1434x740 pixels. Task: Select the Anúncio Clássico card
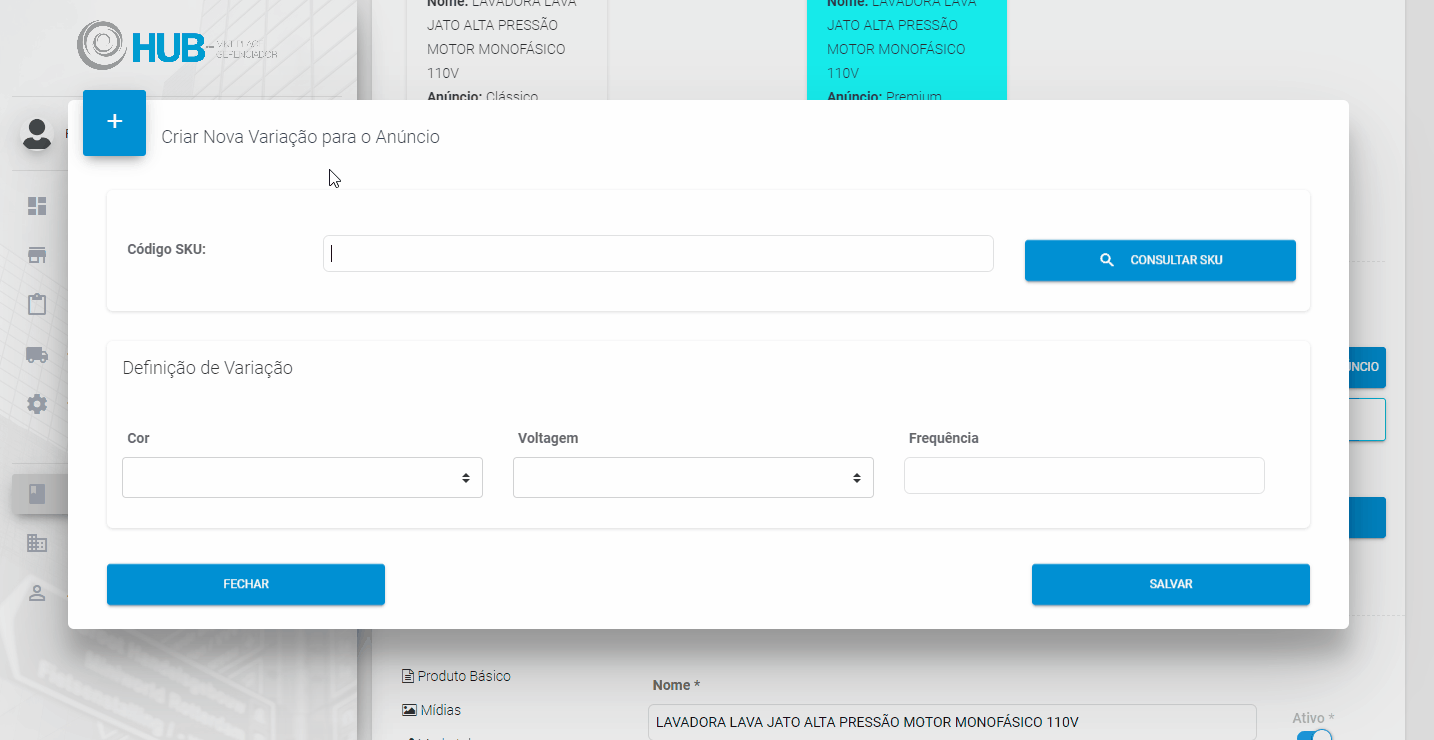(x=507, y=50)
